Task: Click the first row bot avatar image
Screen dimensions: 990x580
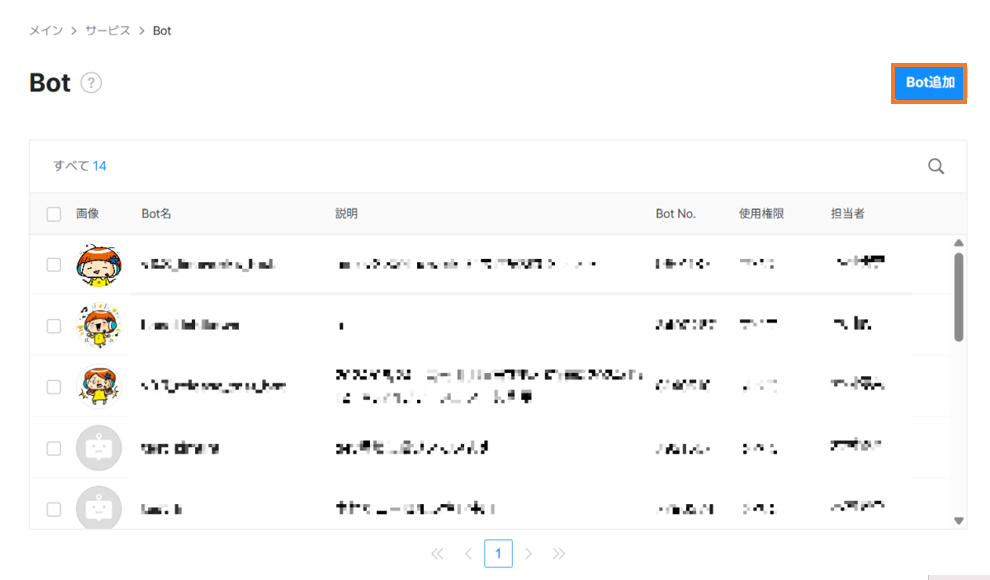Action: coord(98,265)
